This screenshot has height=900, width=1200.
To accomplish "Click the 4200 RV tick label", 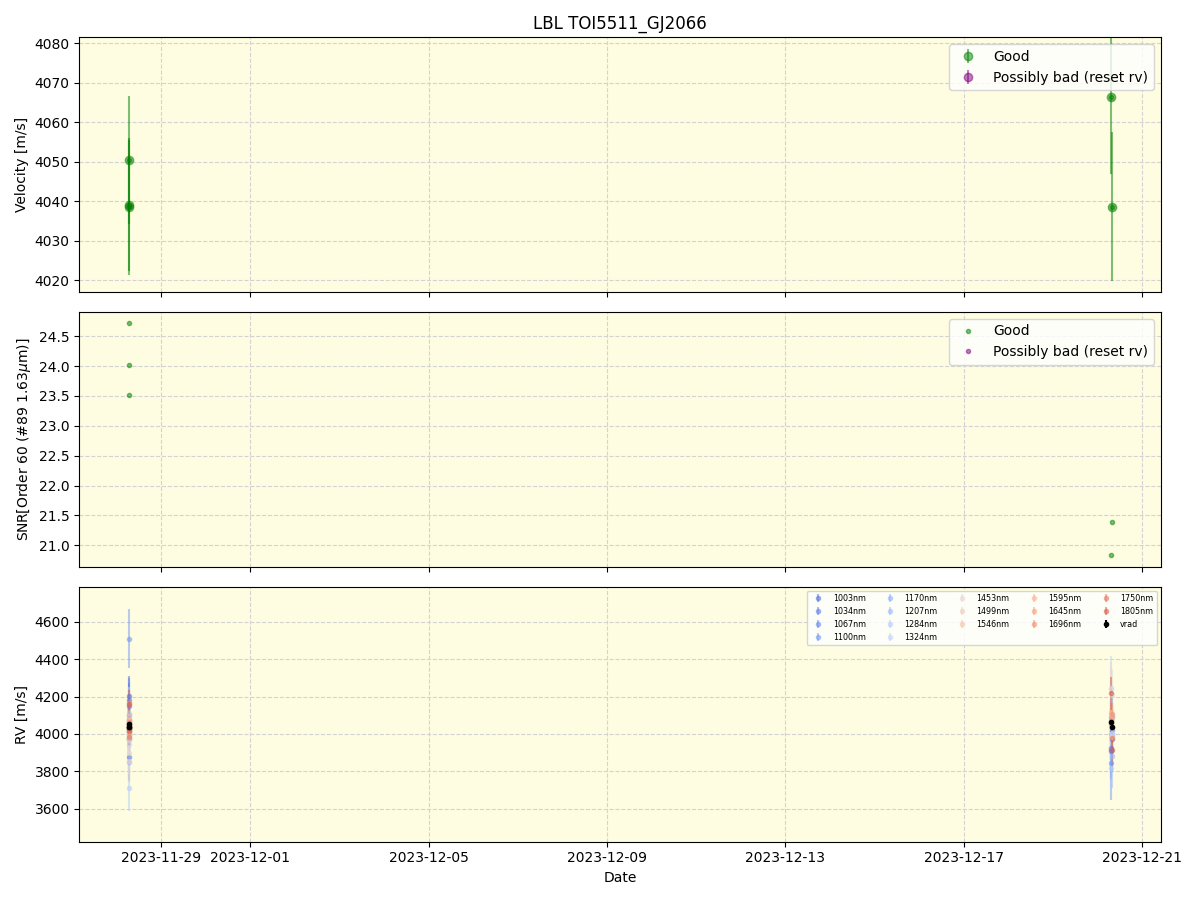I will pyautogui.click(x=53, y=697).
